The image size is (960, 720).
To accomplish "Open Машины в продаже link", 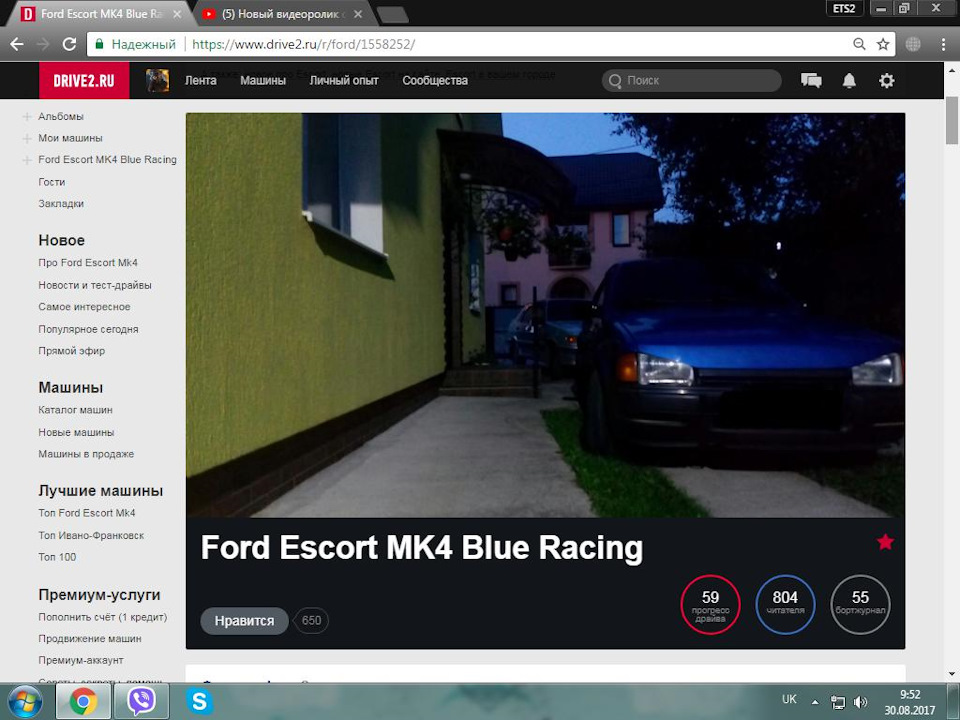I will pos(86,454).
